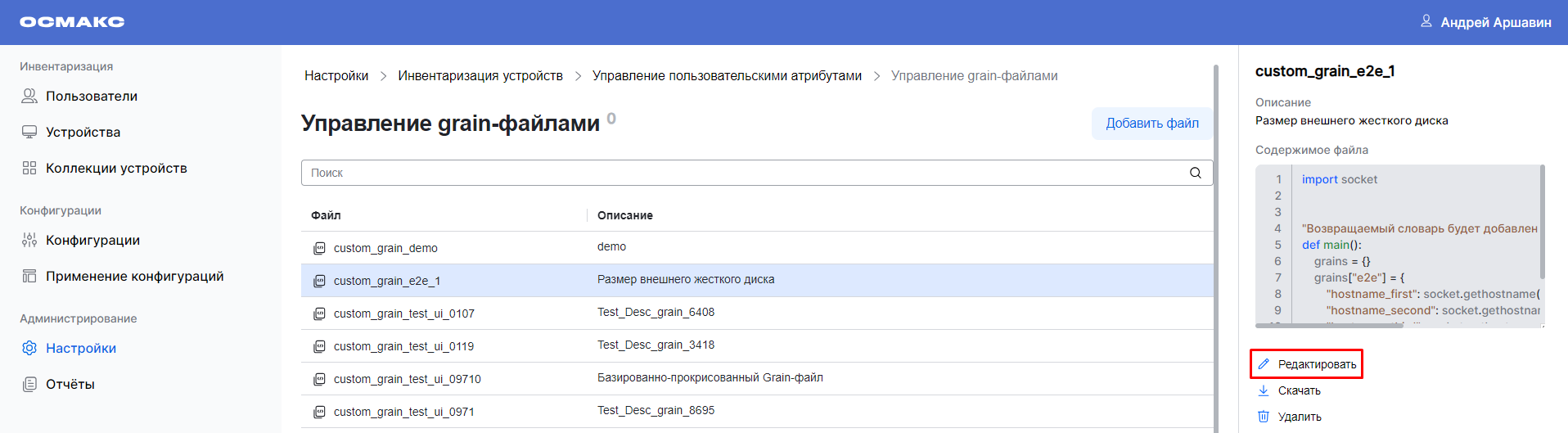
Task: Click the ОСМАКС logo in header
Action: pos(72,22)
